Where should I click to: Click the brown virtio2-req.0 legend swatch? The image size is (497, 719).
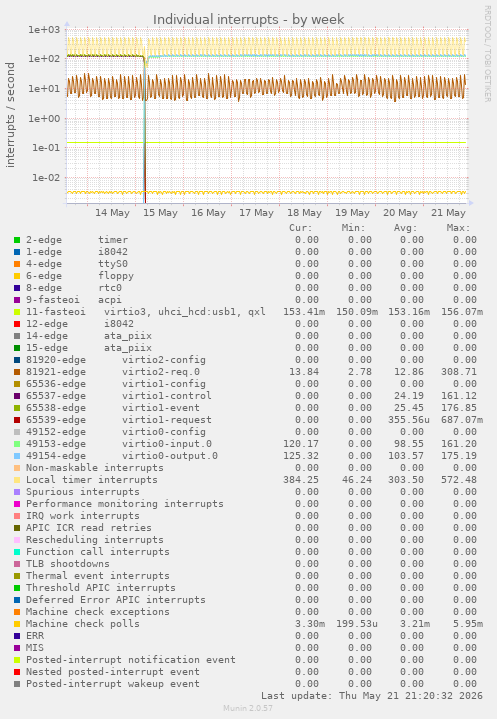[x=17, y=372]
